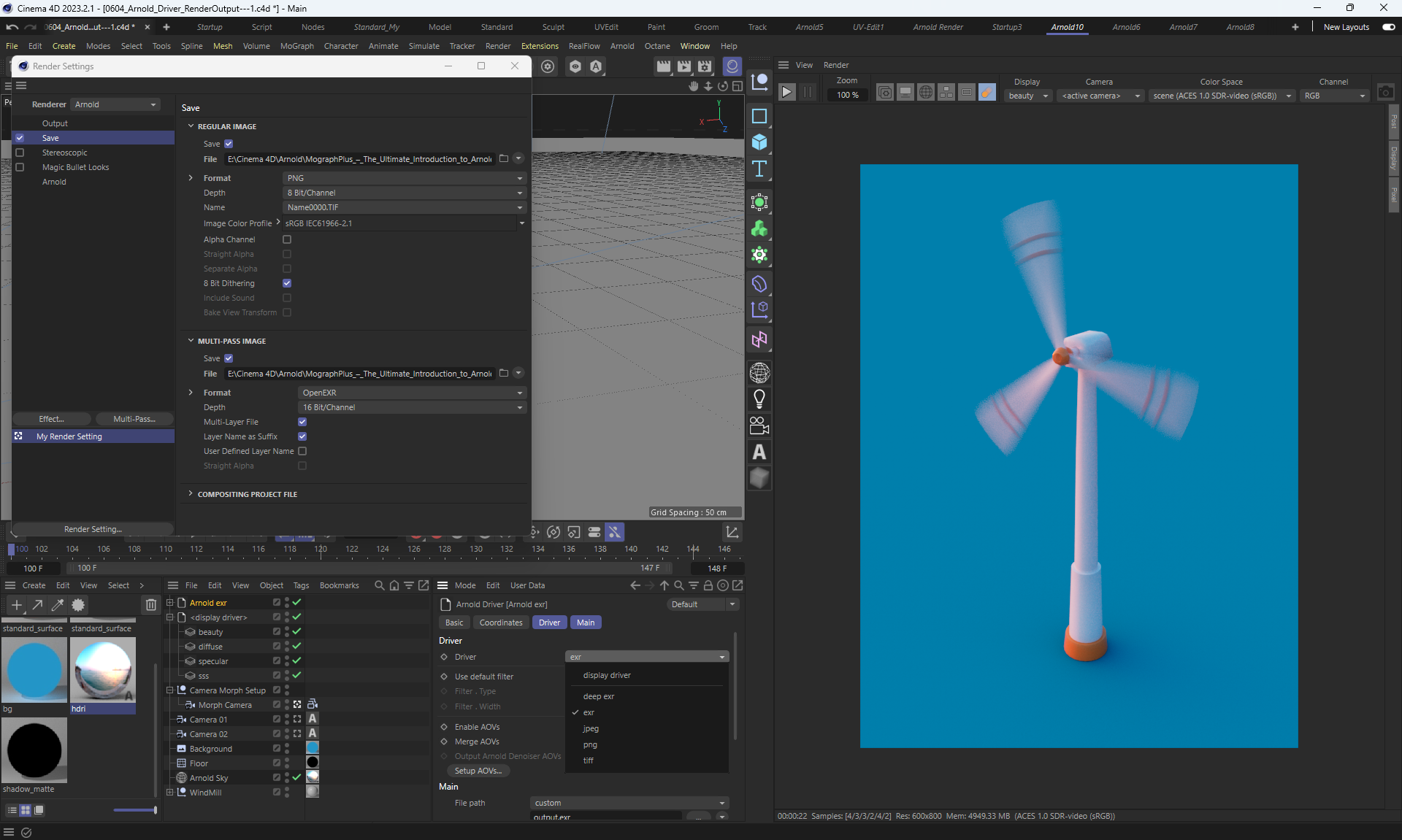Disable 8 Bit Dithering checkbox

click(287, 283)
